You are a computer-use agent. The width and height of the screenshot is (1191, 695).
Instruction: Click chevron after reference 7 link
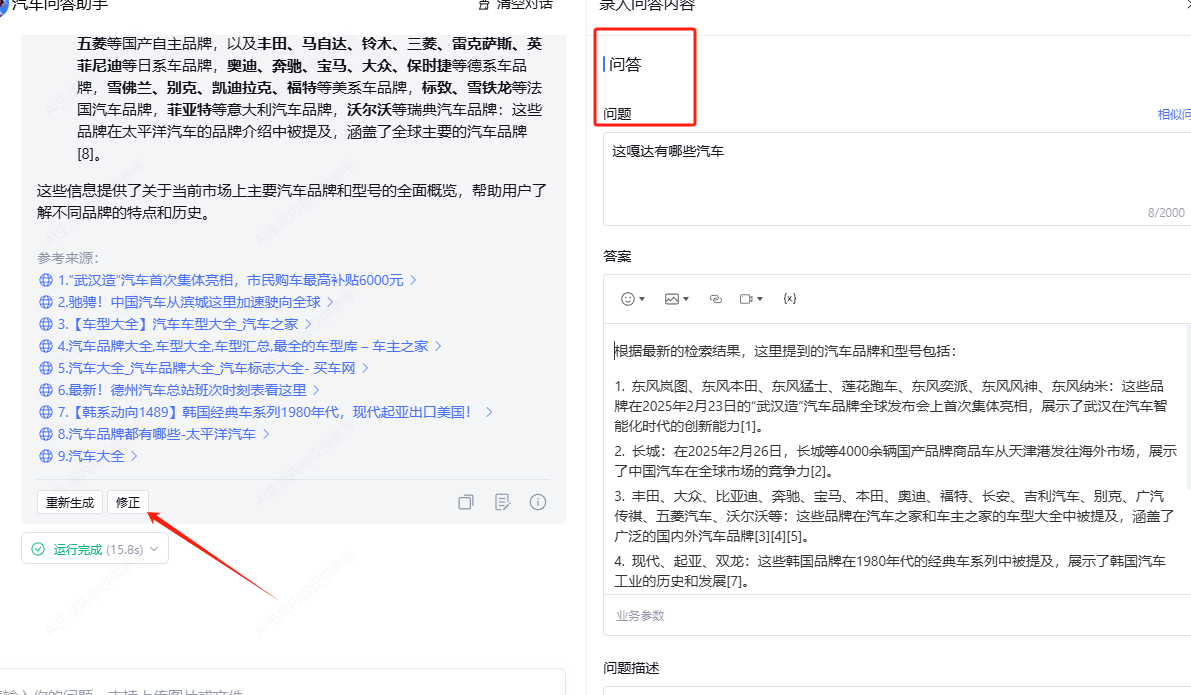tap(489, 412)
